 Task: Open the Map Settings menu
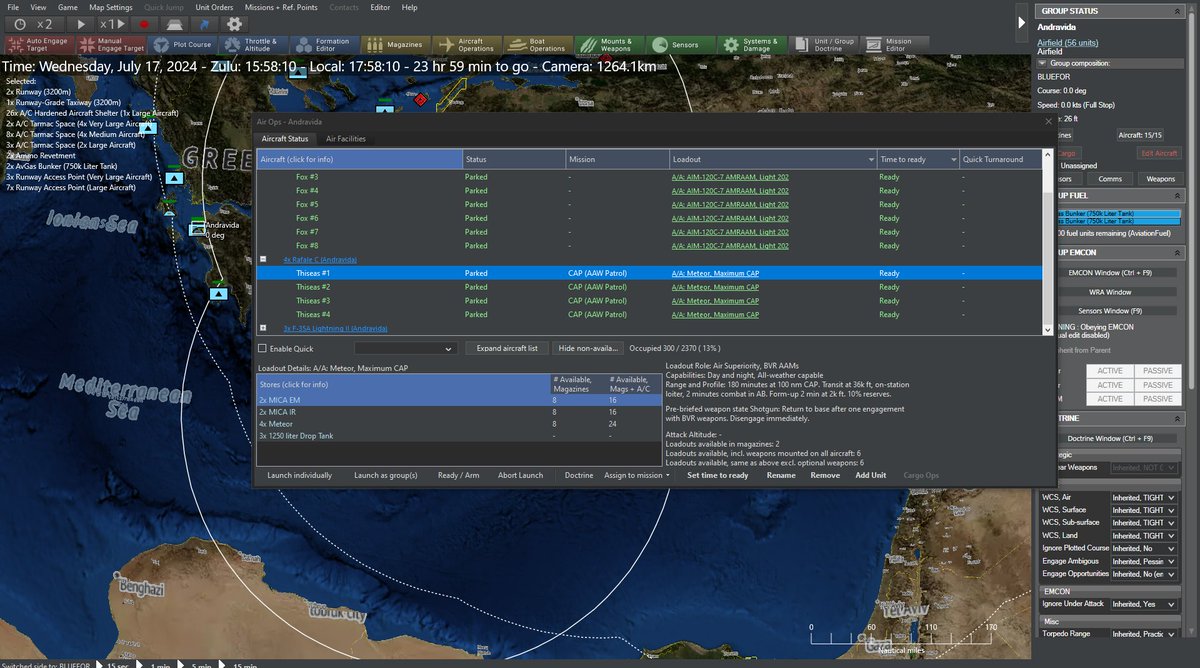110,7
